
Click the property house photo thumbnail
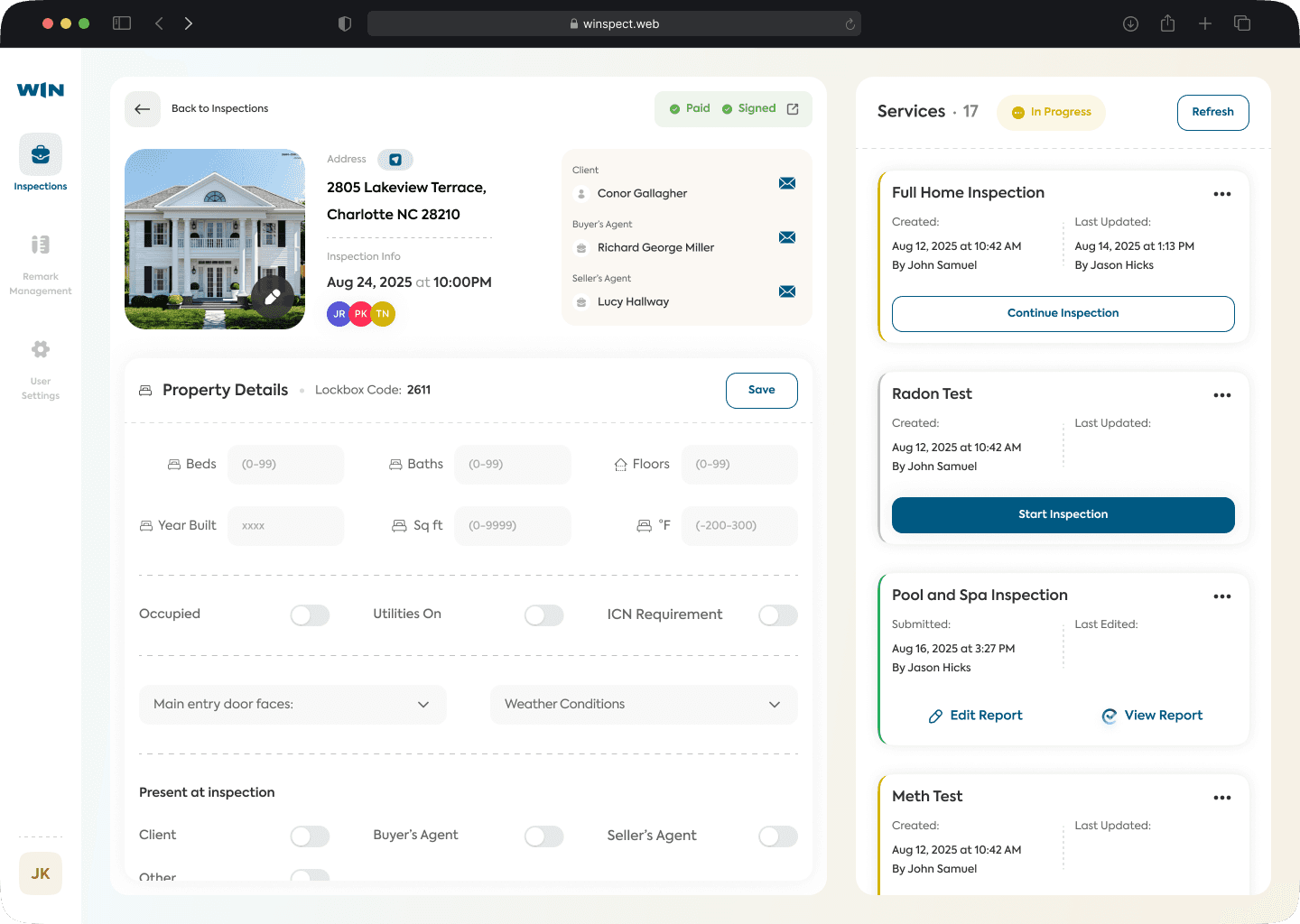(x=215, y=239)
